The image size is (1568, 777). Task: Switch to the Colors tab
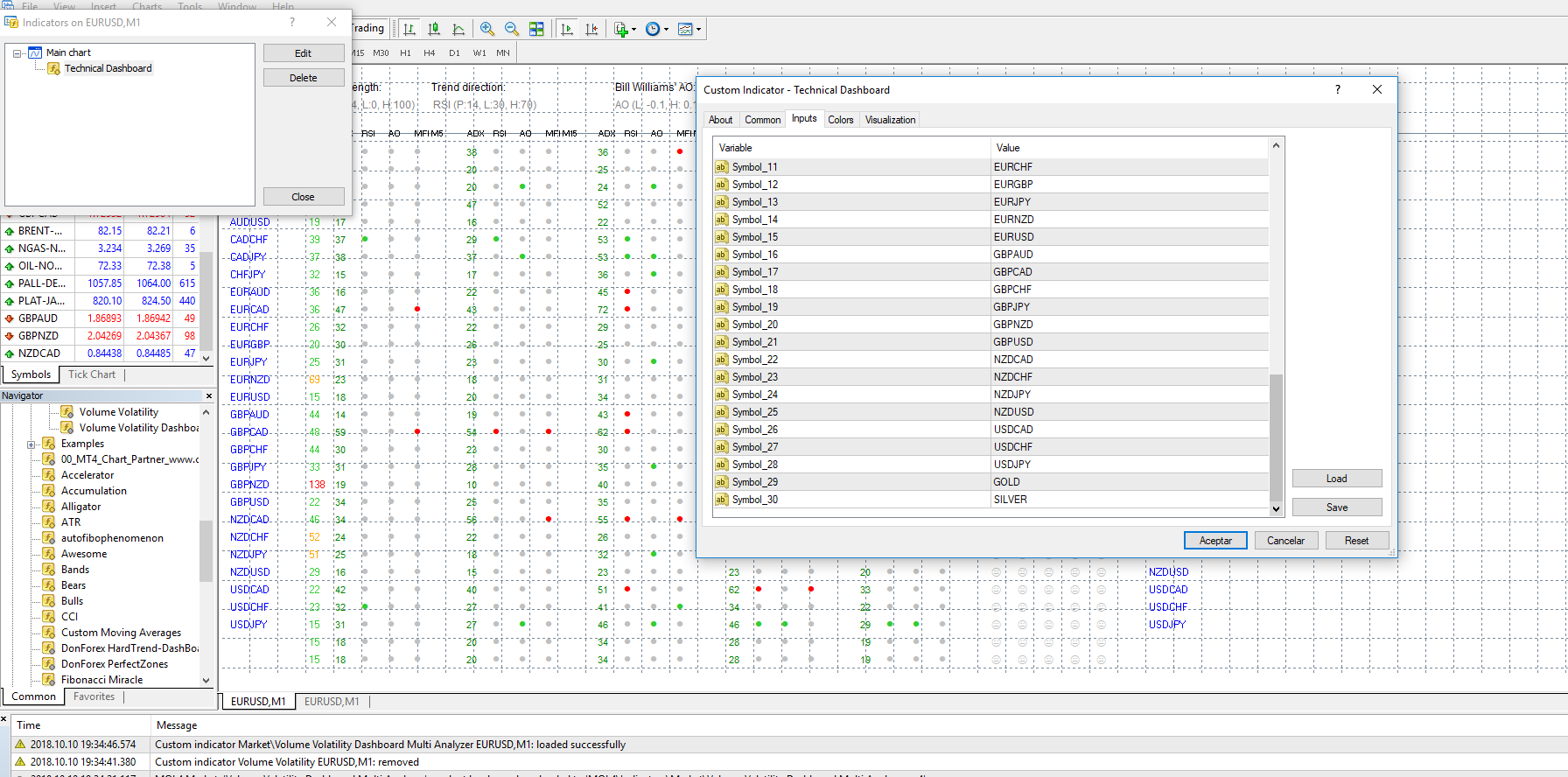[840, 120]
